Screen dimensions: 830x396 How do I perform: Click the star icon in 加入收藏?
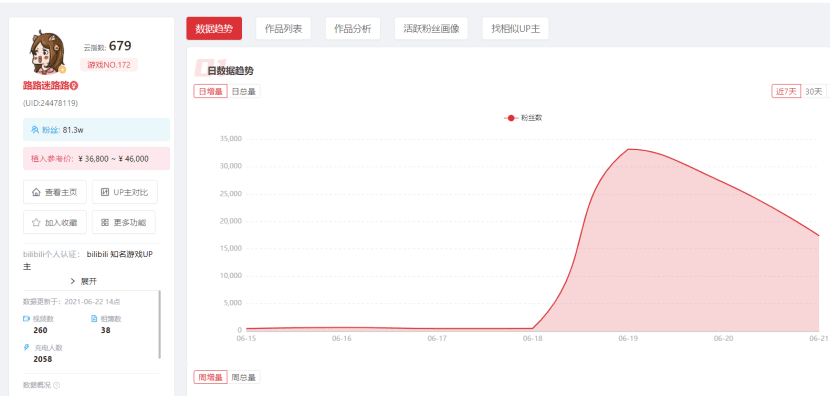click(x=37, y=222)
